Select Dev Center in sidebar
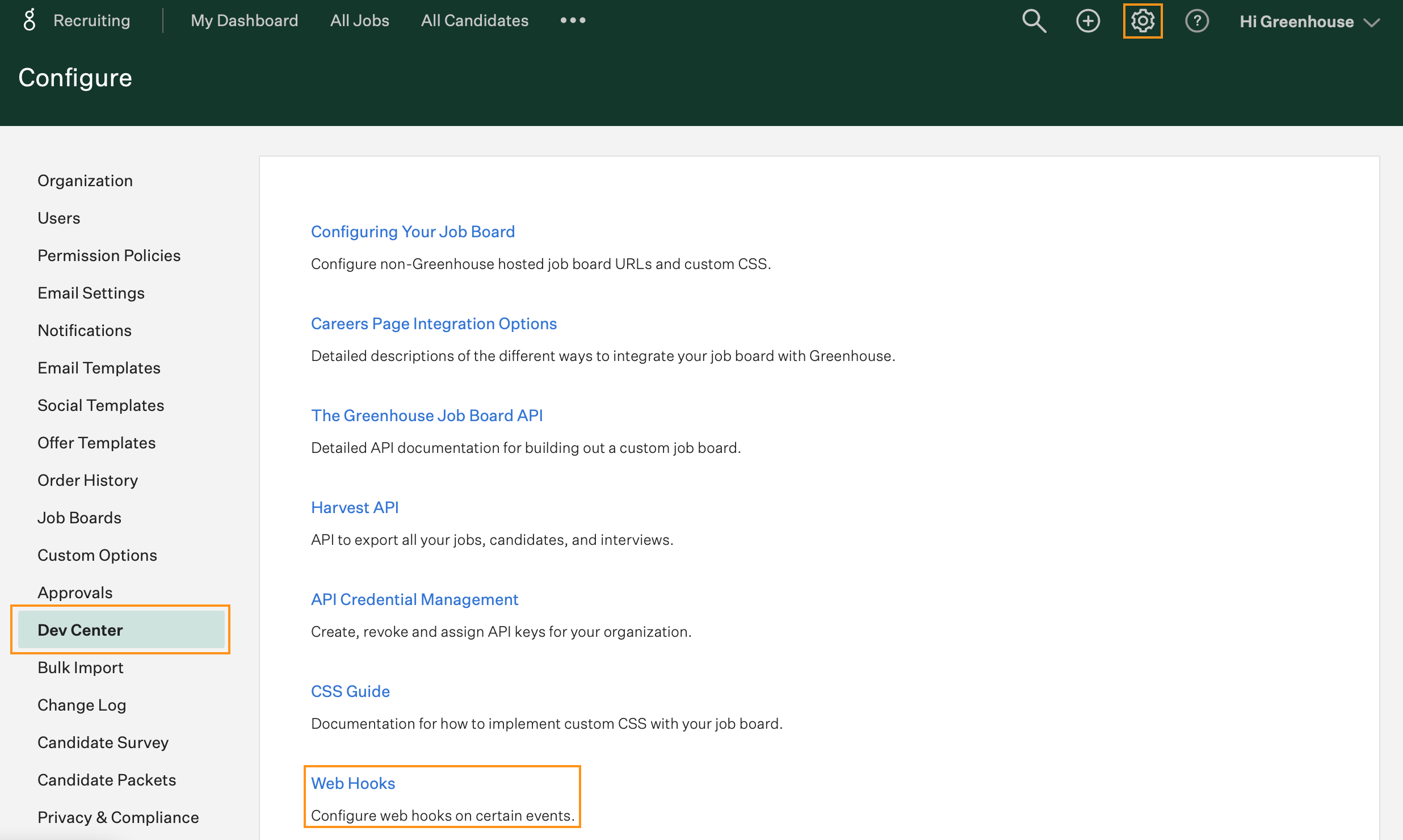Viewport: 1403px width, 840px height. tap(121, 630)
